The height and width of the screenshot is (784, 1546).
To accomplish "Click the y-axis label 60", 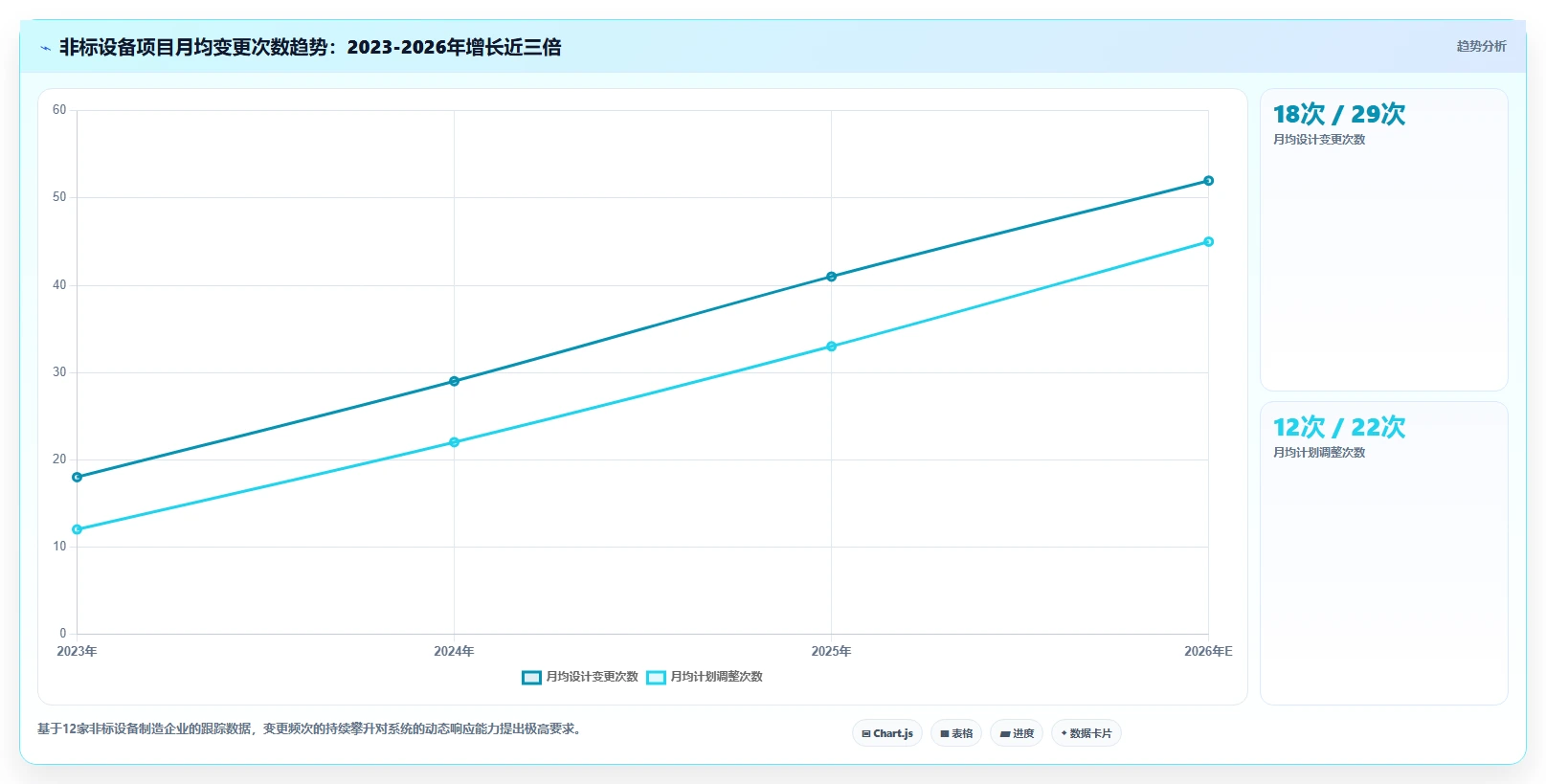I will click(x=59, y=110).
